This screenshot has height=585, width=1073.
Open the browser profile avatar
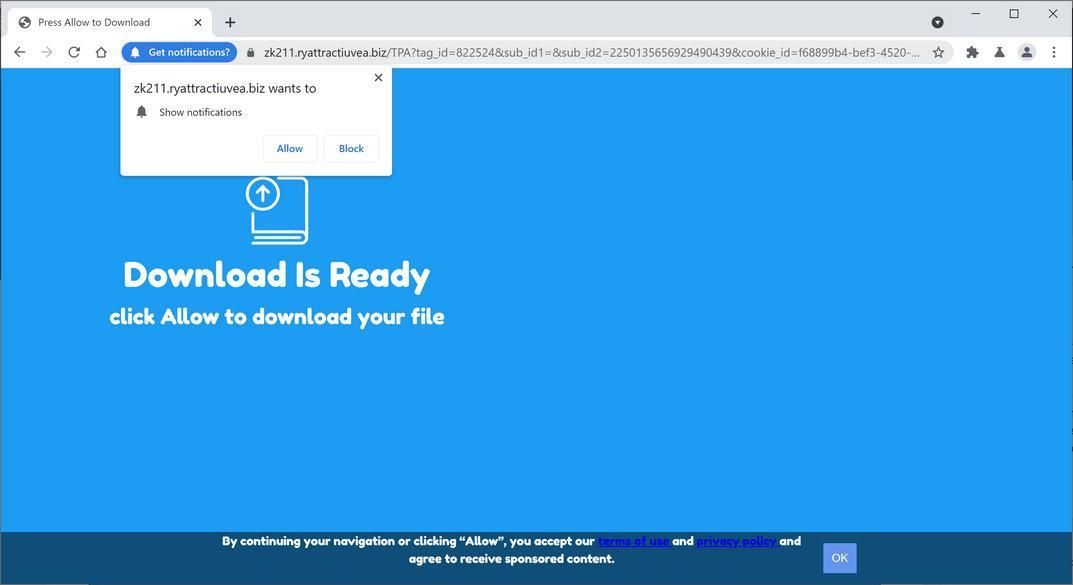1026,52
